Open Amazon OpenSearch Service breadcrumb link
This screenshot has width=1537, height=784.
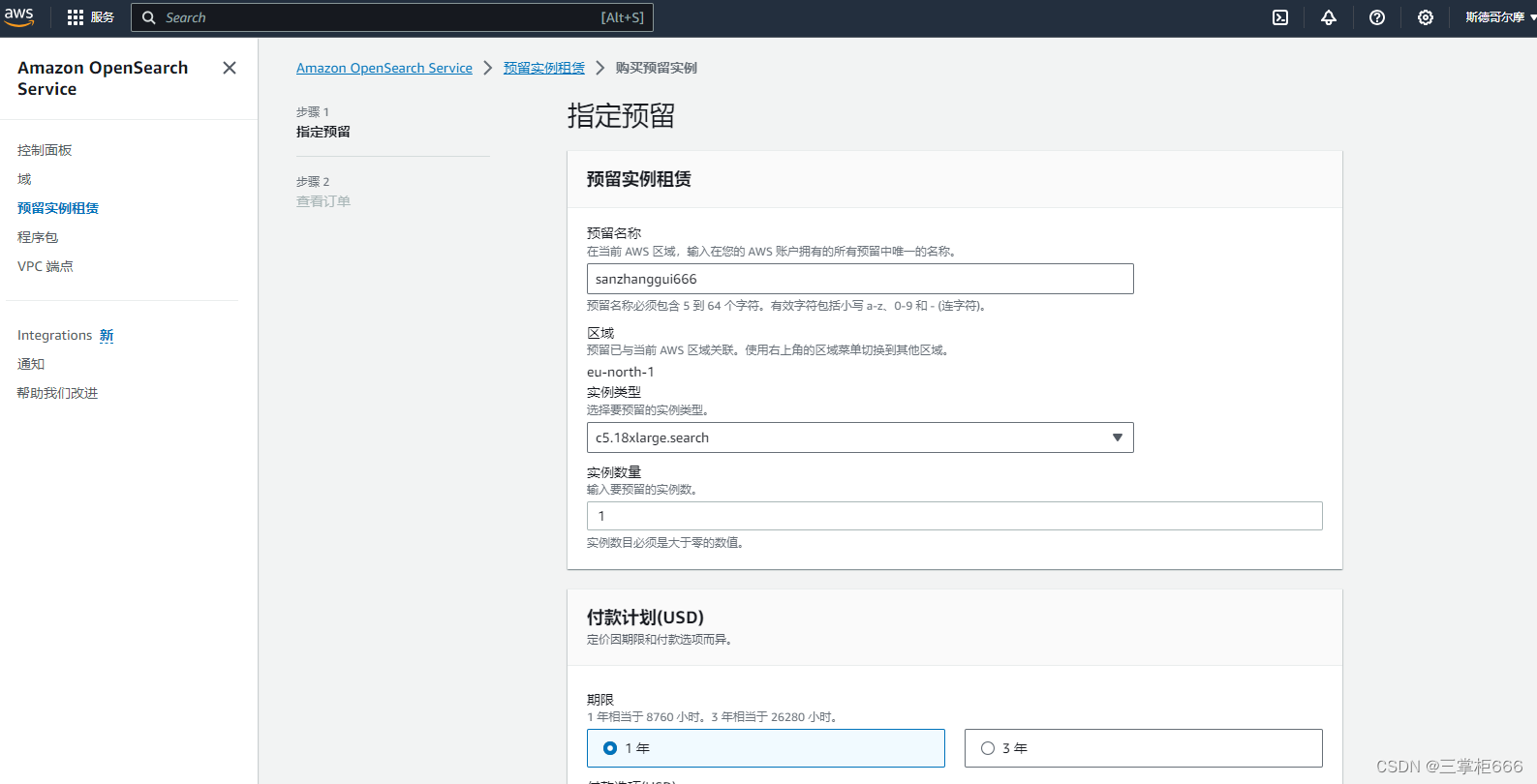[x=384, y=68]
